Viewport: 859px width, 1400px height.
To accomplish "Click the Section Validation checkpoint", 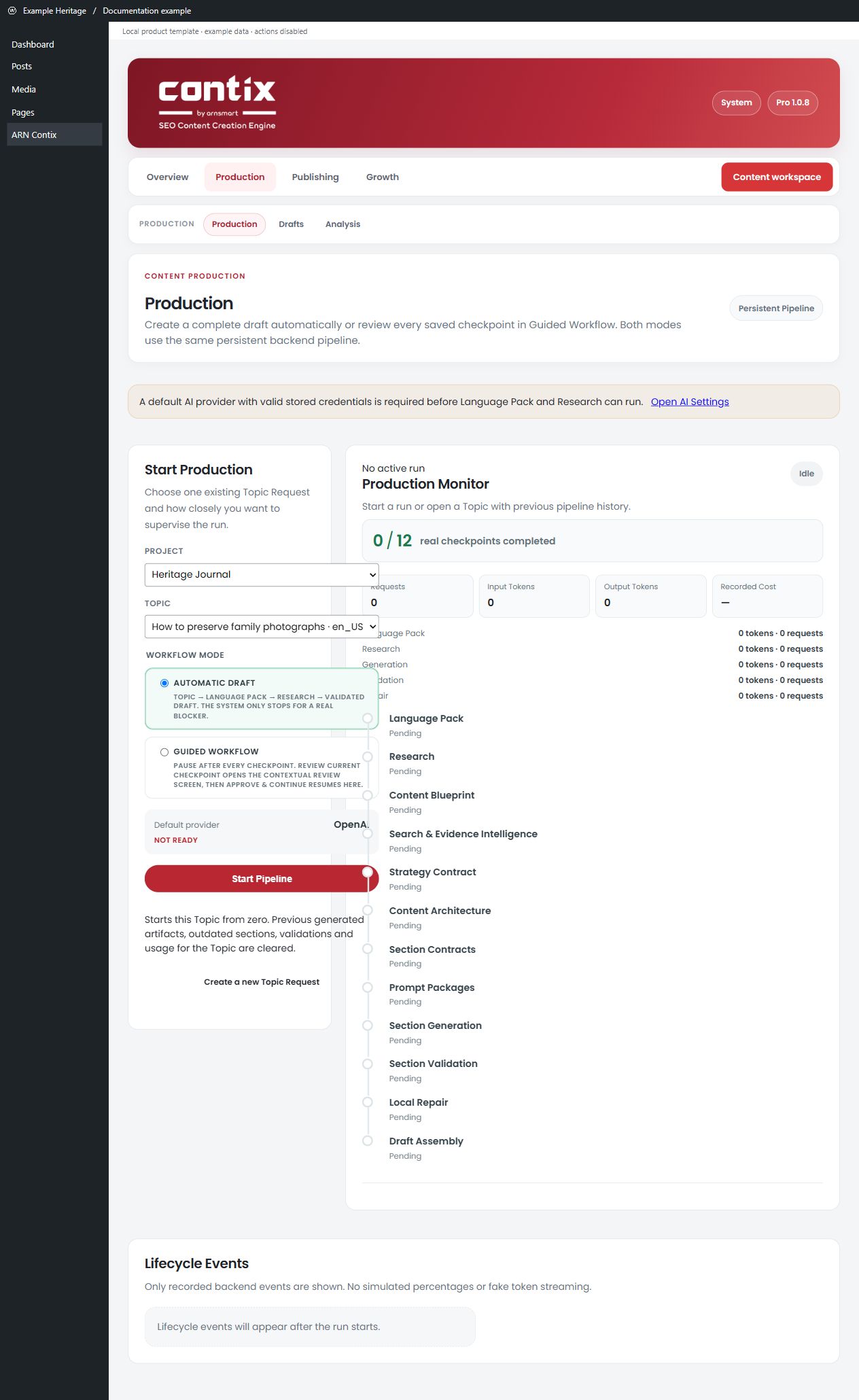I will 433,1064.
